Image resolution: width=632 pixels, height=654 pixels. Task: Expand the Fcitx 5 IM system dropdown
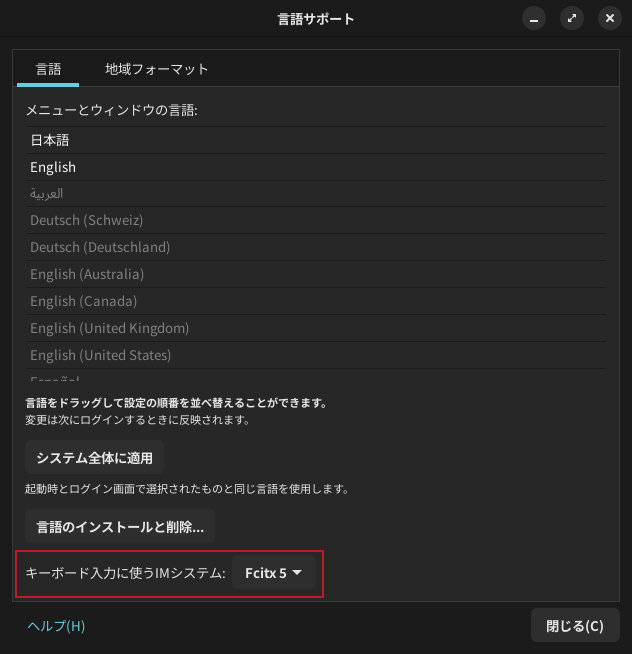tap(273, 573)
